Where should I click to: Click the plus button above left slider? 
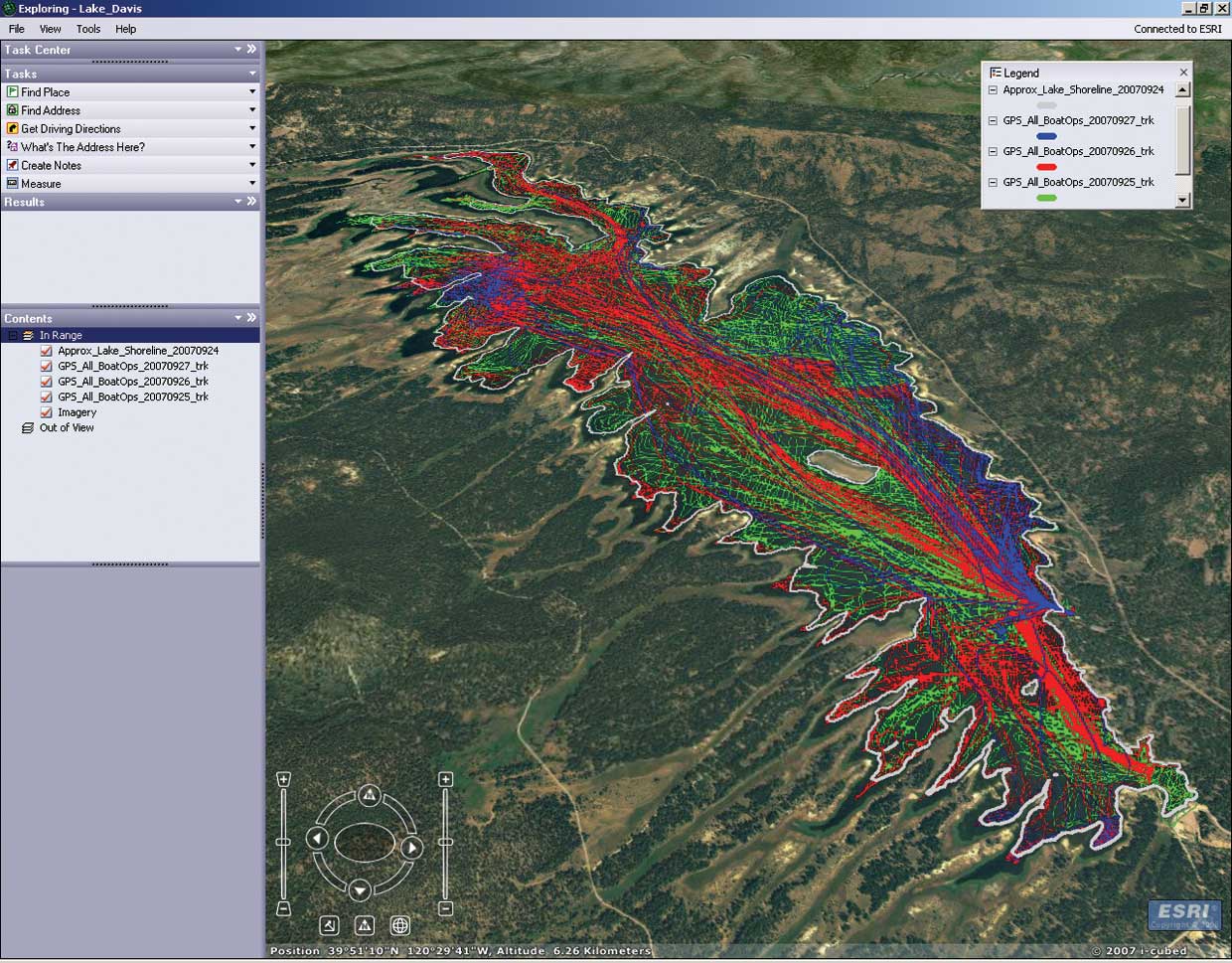pos(283,780)
